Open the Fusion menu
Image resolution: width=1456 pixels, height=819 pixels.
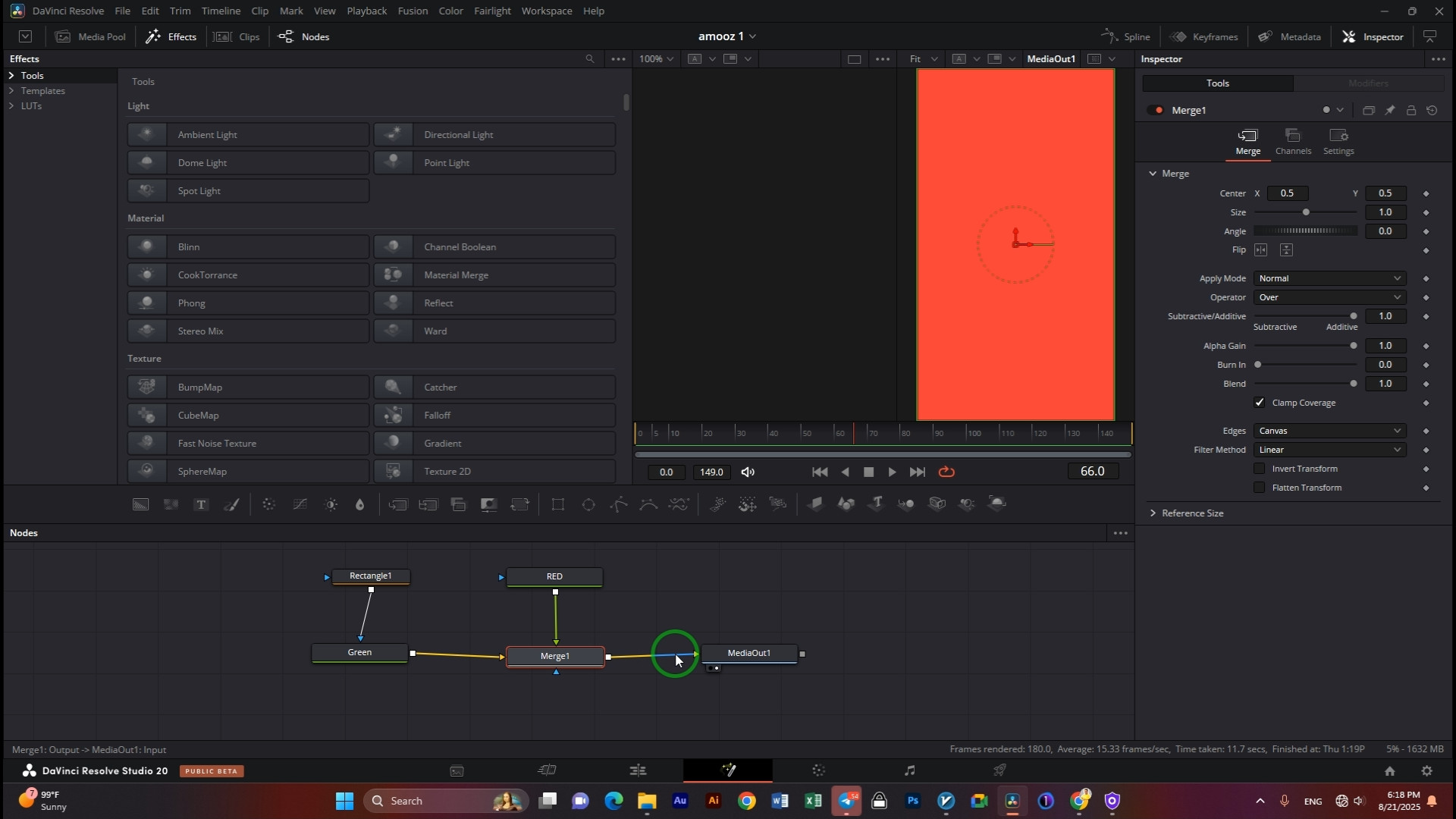coord(413,11)
